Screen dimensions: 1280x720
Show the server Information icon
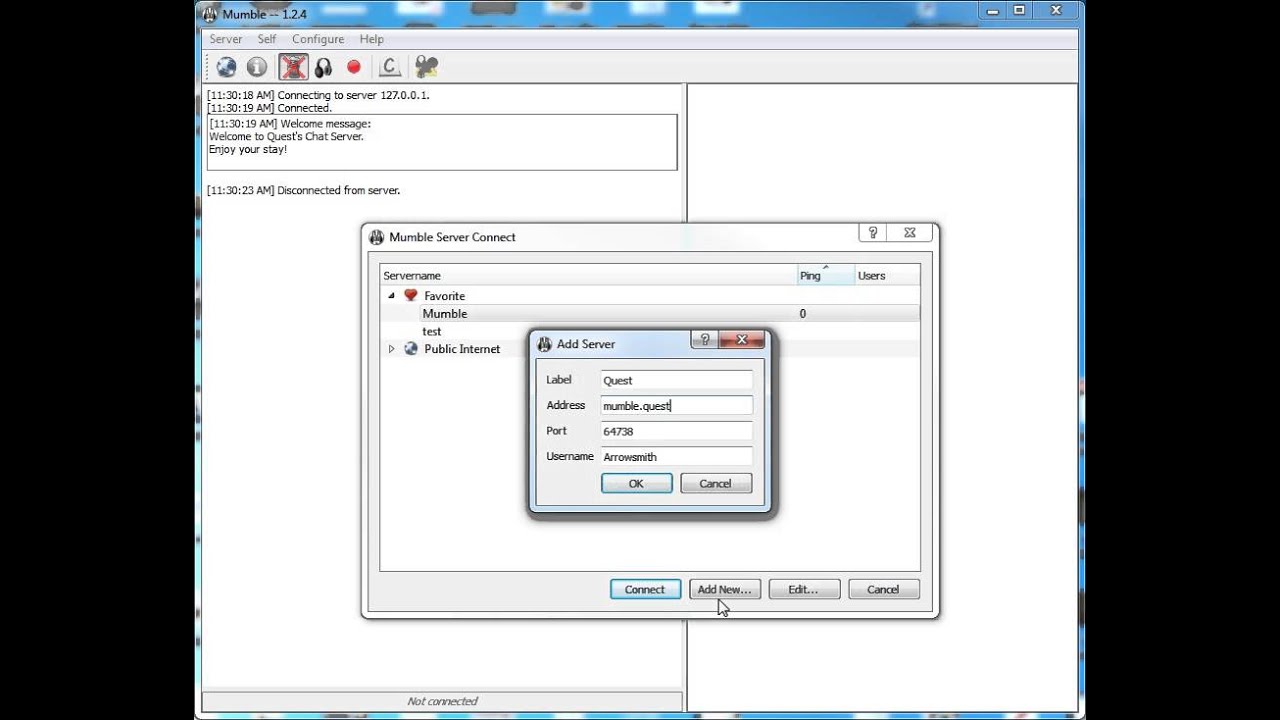(257, 67)
